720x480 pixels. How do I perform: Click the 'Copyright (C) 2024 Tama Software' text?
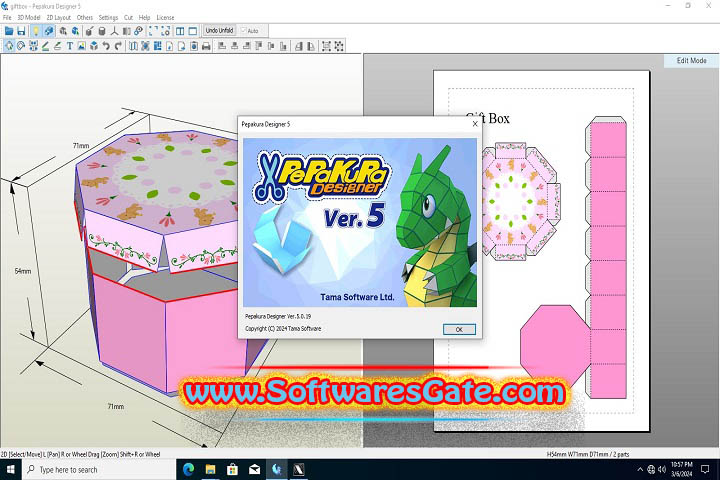(283, 329)
